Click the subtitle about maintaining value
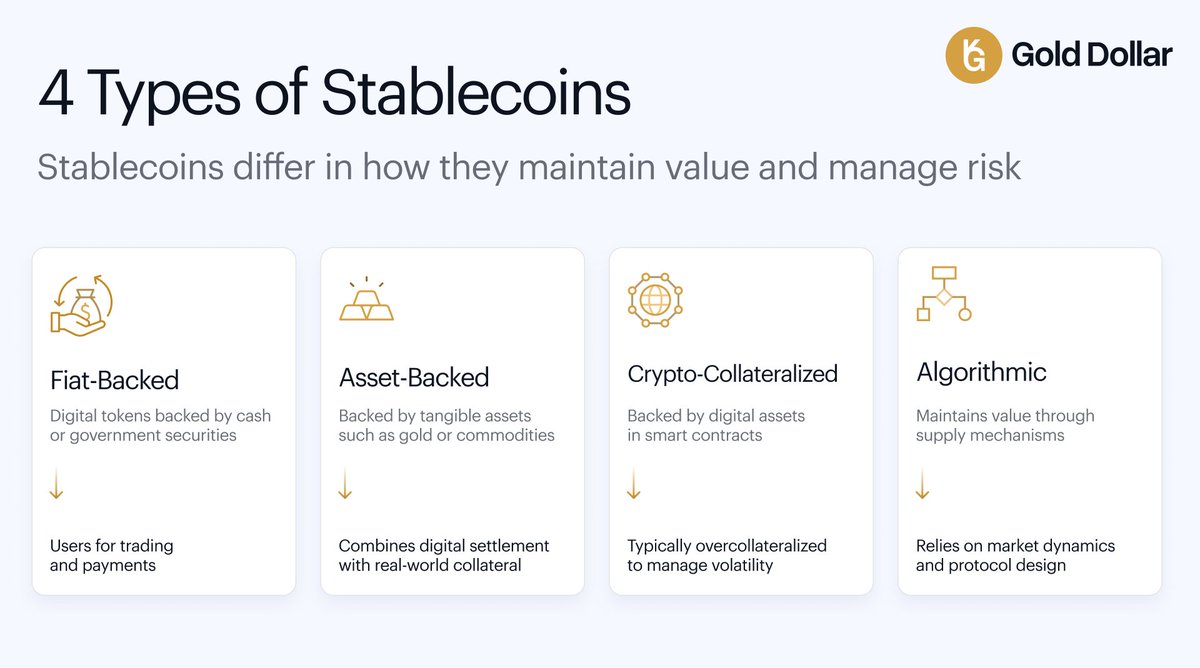Viewport: 1200px width, 668px height. [x=530, y=166]
